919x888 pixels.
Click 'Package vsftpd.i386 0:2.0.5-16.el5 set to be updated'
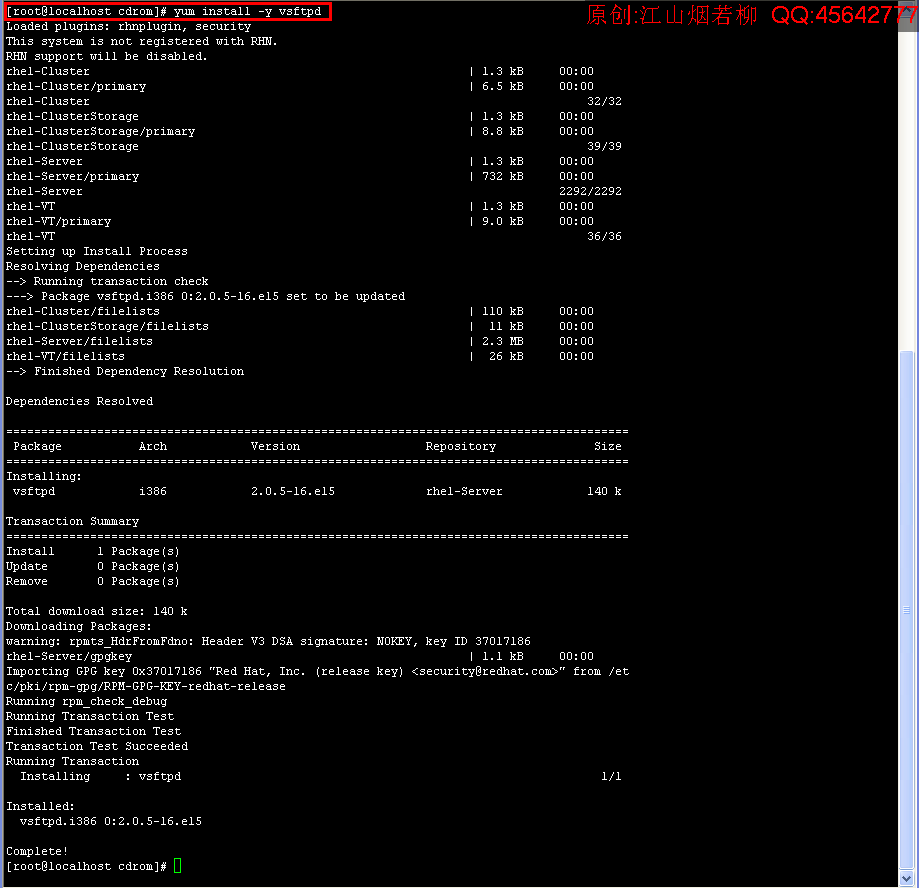(223, 297)
